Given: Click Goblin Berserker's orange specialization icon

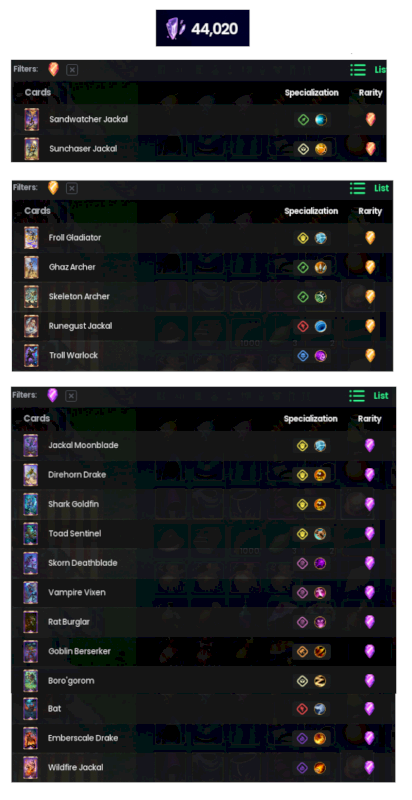Looking at the screenshot, I should (x=302, y=652).
